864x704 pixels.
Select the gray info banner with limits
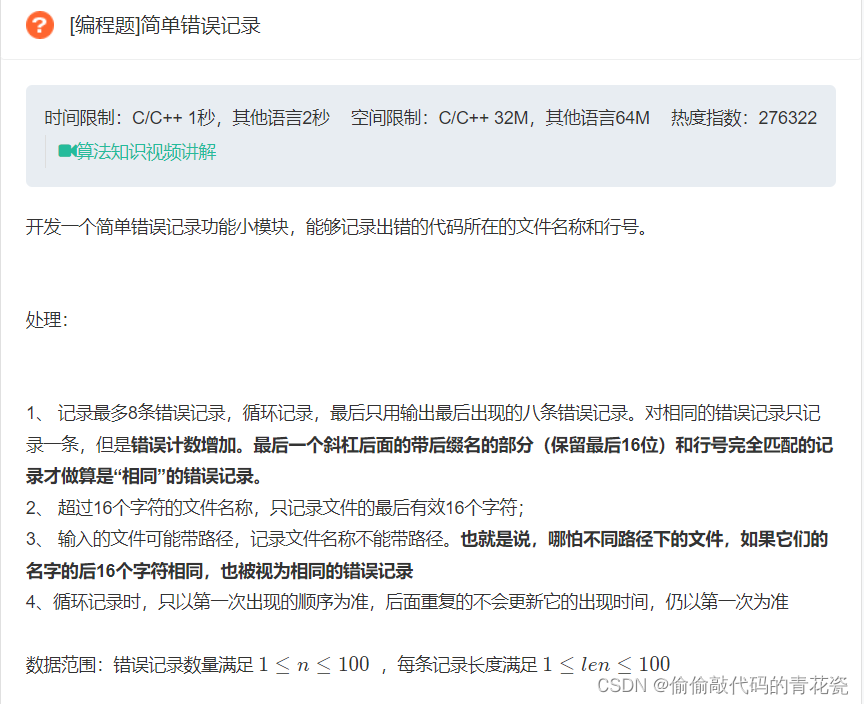coord(432,135)
